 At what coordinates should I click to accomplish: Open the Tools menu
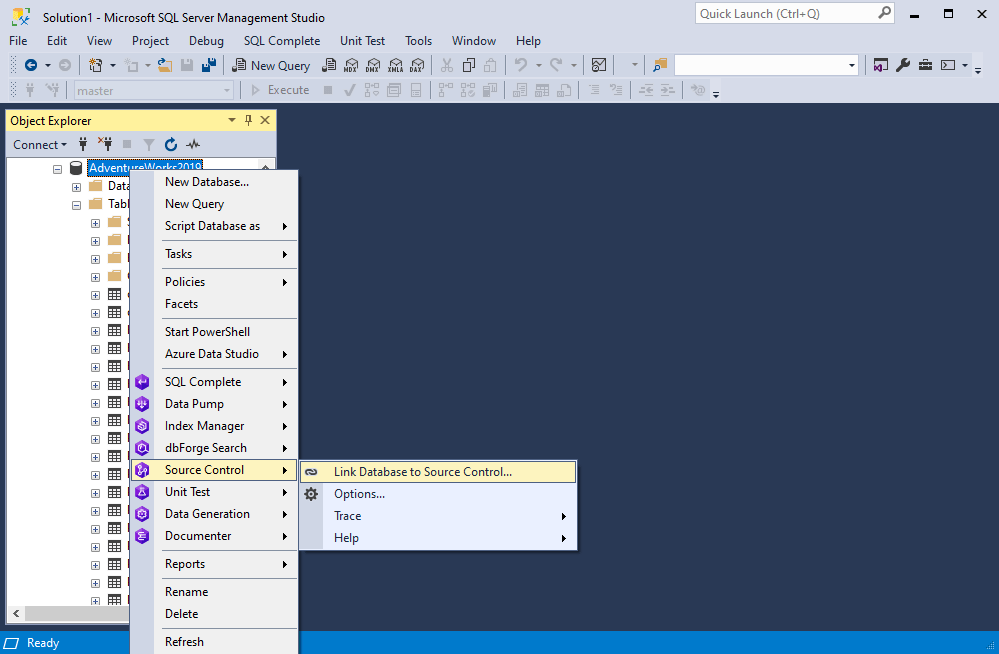coord(419,41)
